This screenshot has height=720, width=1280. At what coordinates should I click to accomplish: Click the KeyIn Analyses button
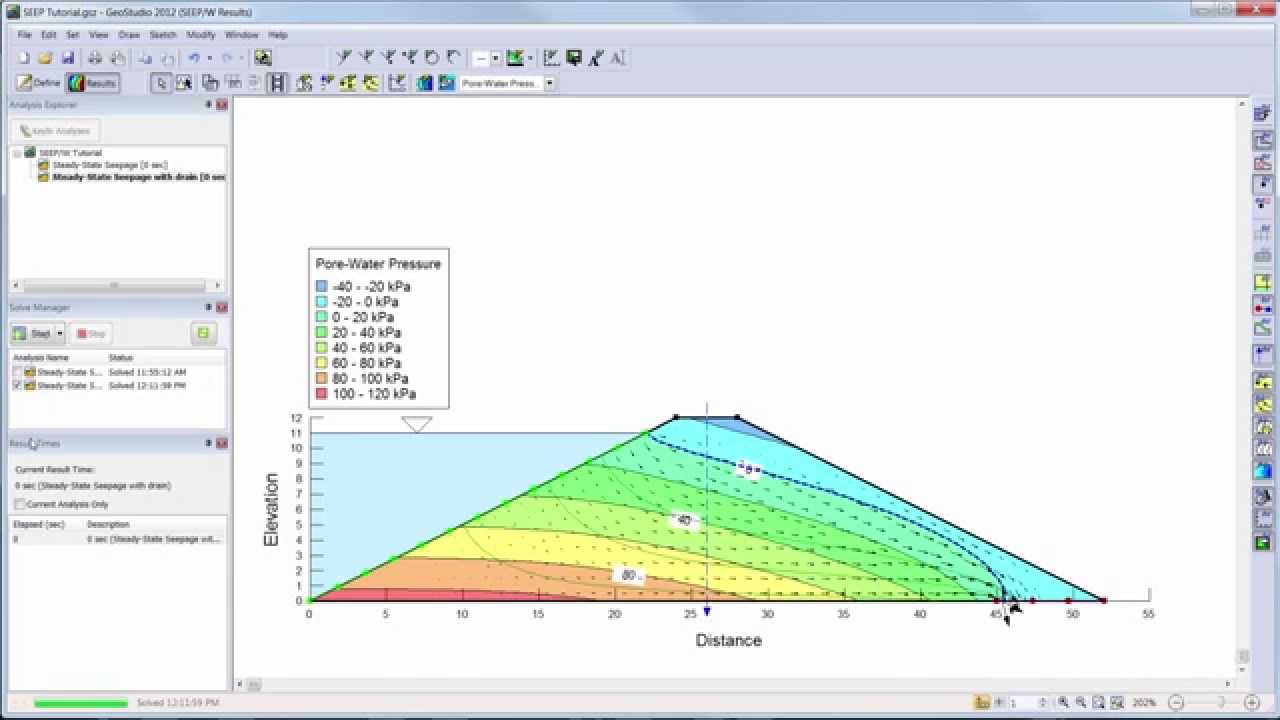pos(55,131)
